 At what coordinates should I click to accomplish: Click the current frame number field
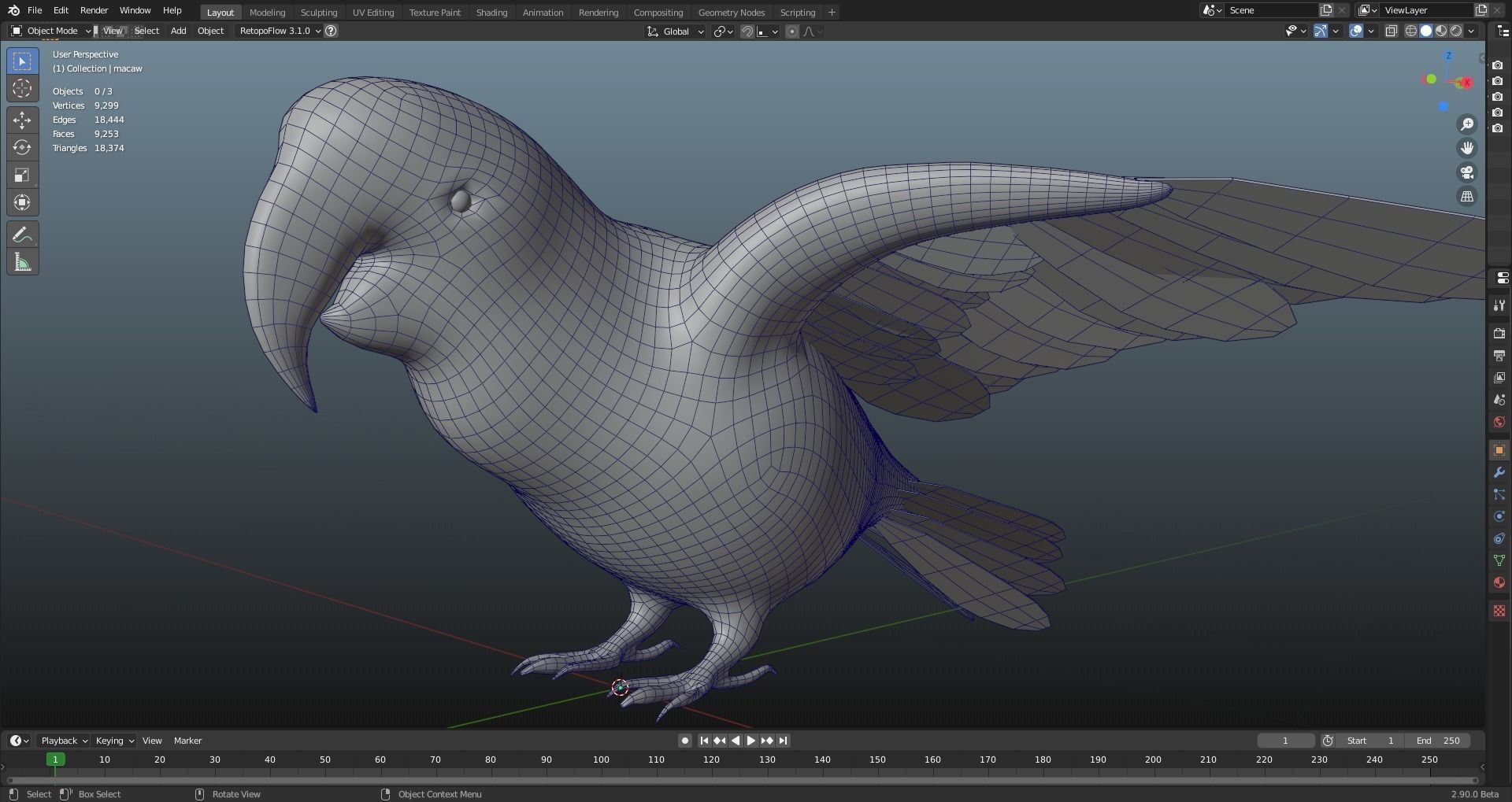[x=1285, y=741]
